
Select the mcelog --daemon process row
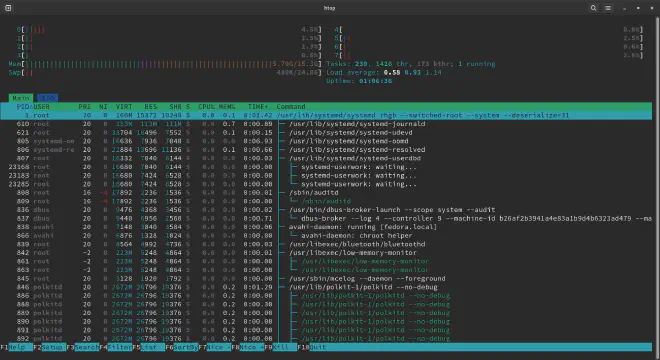(x=326, y=278)
